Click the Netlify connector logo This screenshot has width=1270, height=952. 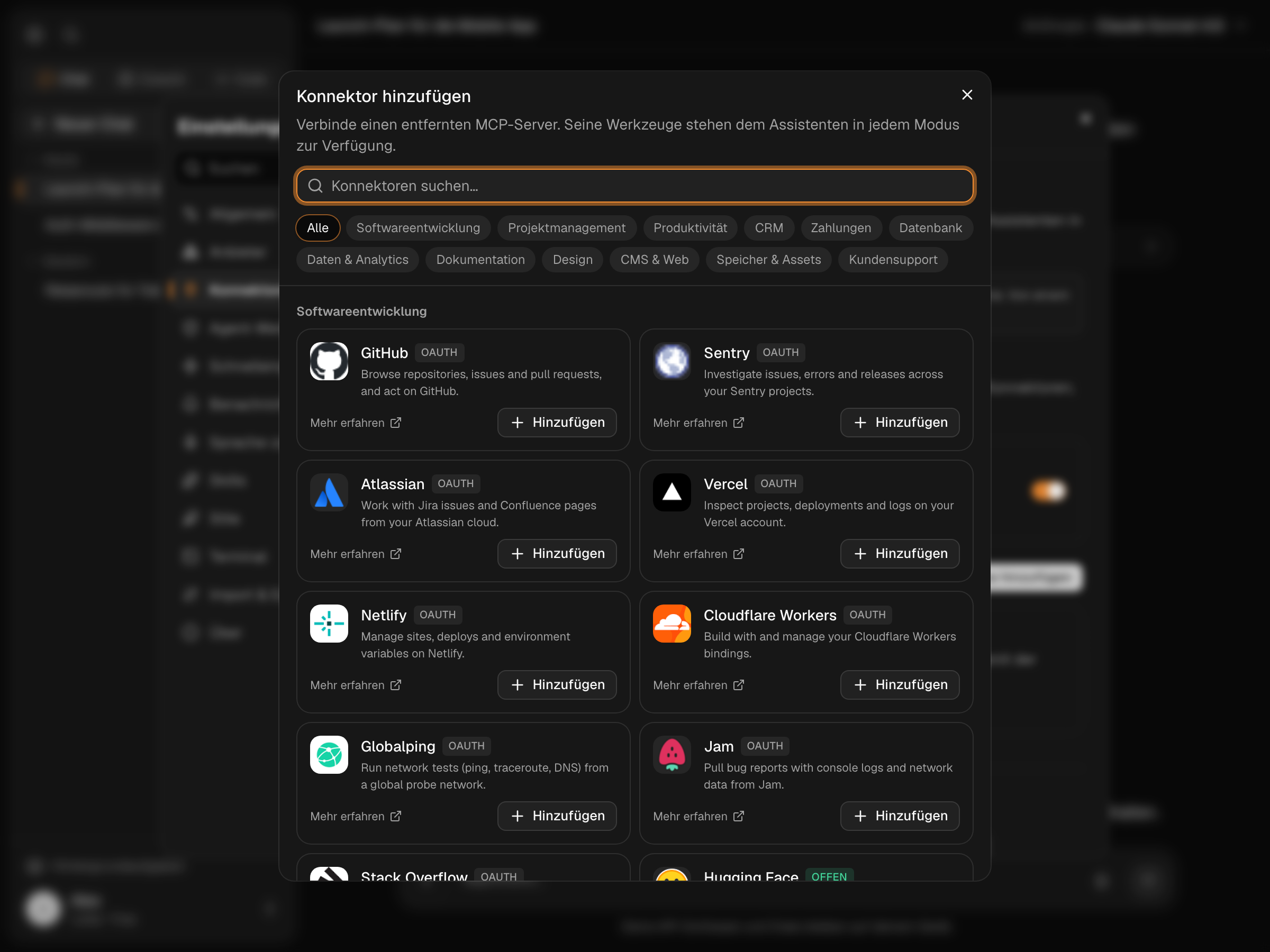pos(329,624)
